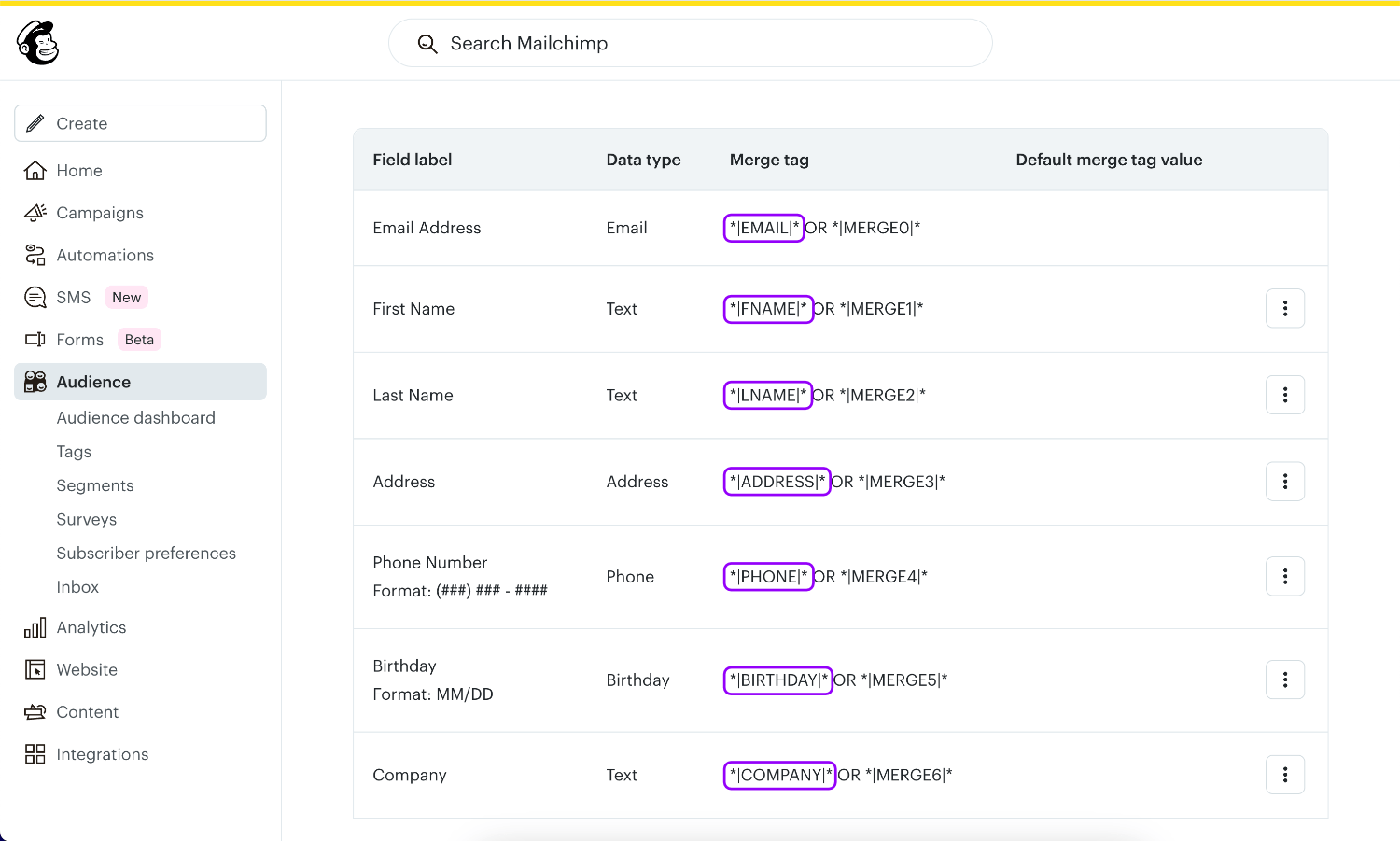Open Surveys under Audience

pos(87,519)
